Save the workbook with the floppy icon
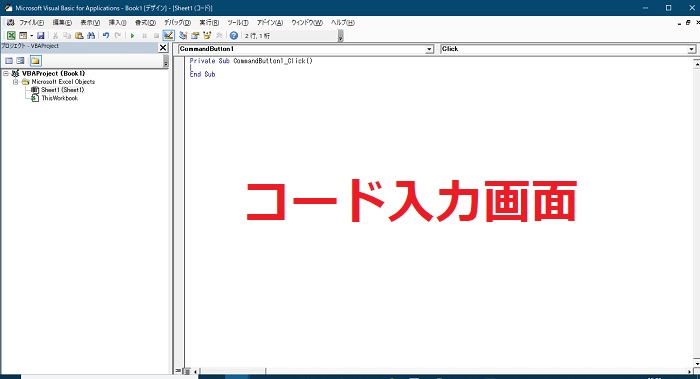The image size is (700, 379). coord(41,35)
